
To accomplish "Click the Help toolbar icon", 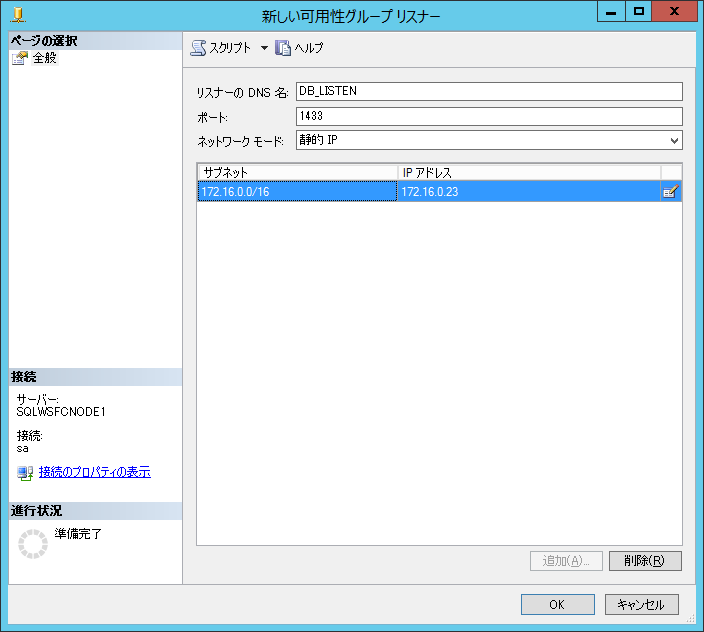I will (x=283, y=48).
